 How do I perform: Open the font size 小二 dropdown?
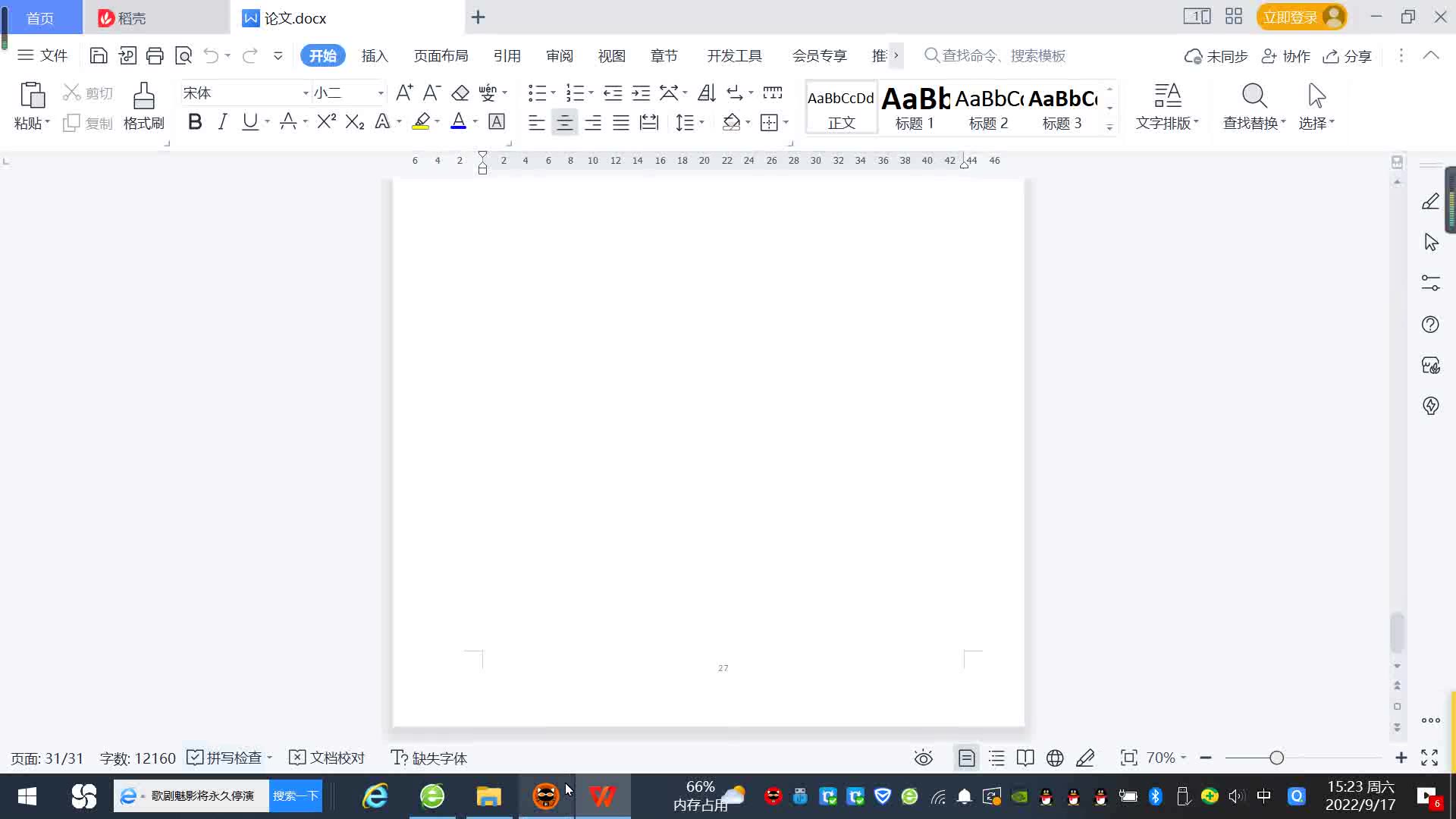pyautogui.click(x=381, y=93)
